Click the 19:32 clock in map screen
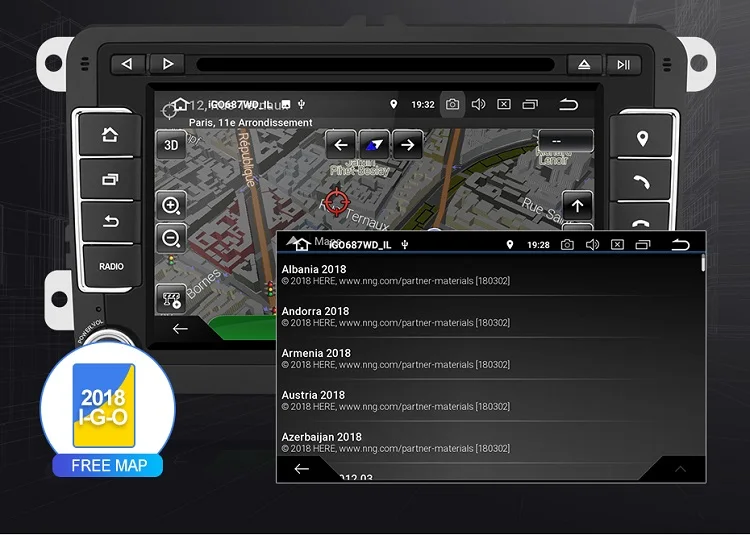Screen dimensions: 750x535 423,104
